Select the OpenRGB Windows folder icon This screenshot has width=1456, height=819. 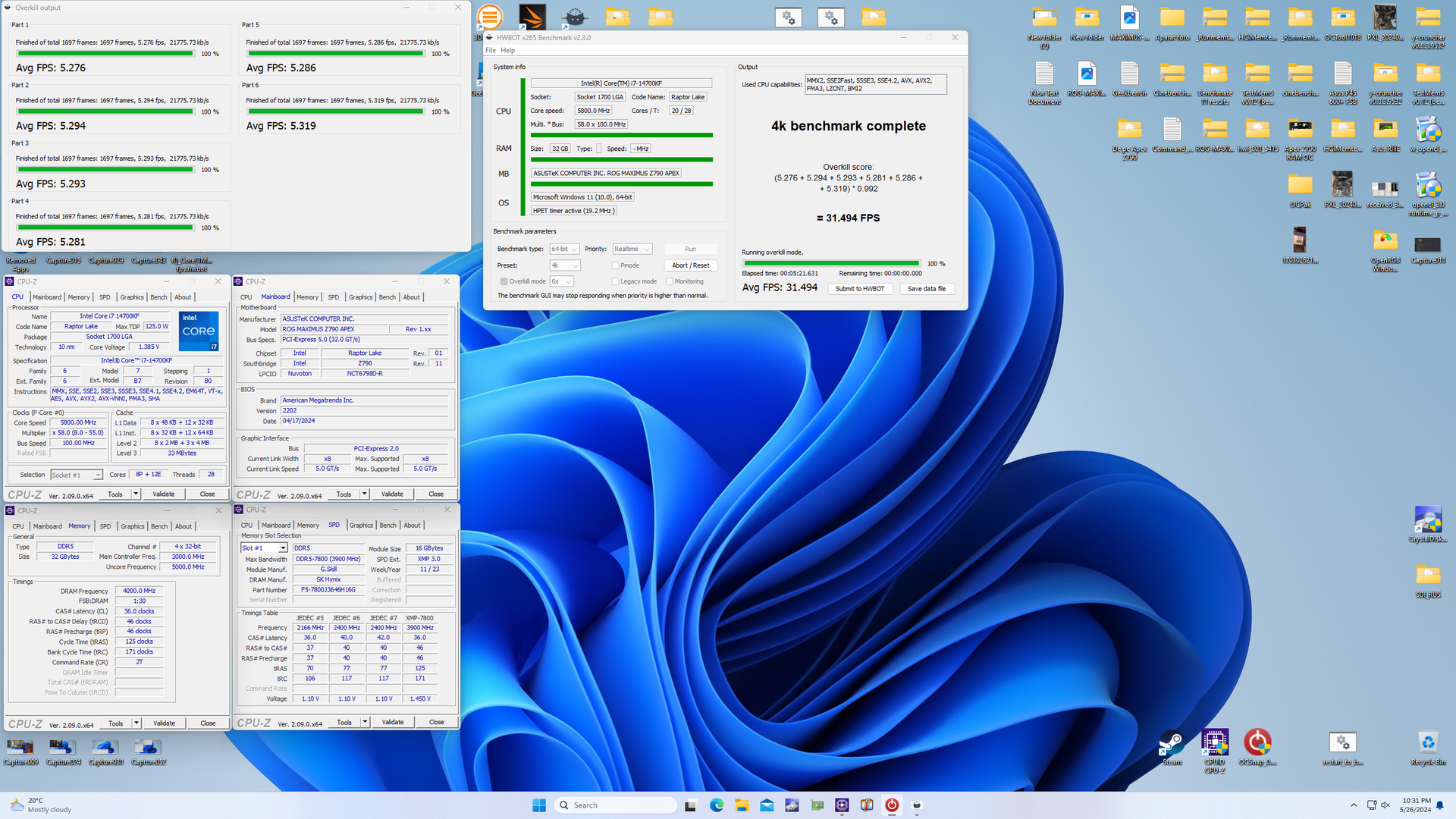click(1385, 250)
